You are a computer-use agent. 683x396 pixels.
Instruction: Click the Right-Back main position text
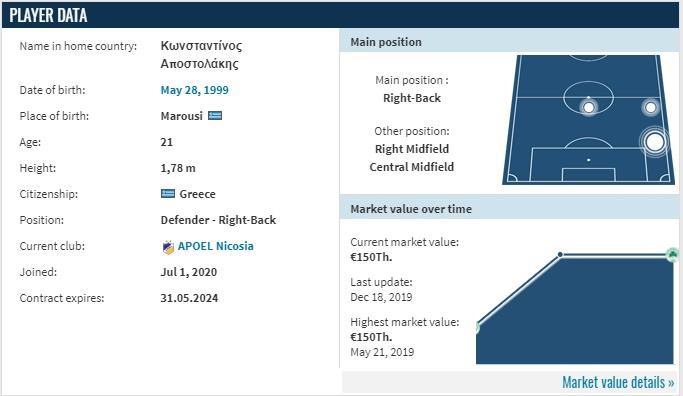[412, 98]
